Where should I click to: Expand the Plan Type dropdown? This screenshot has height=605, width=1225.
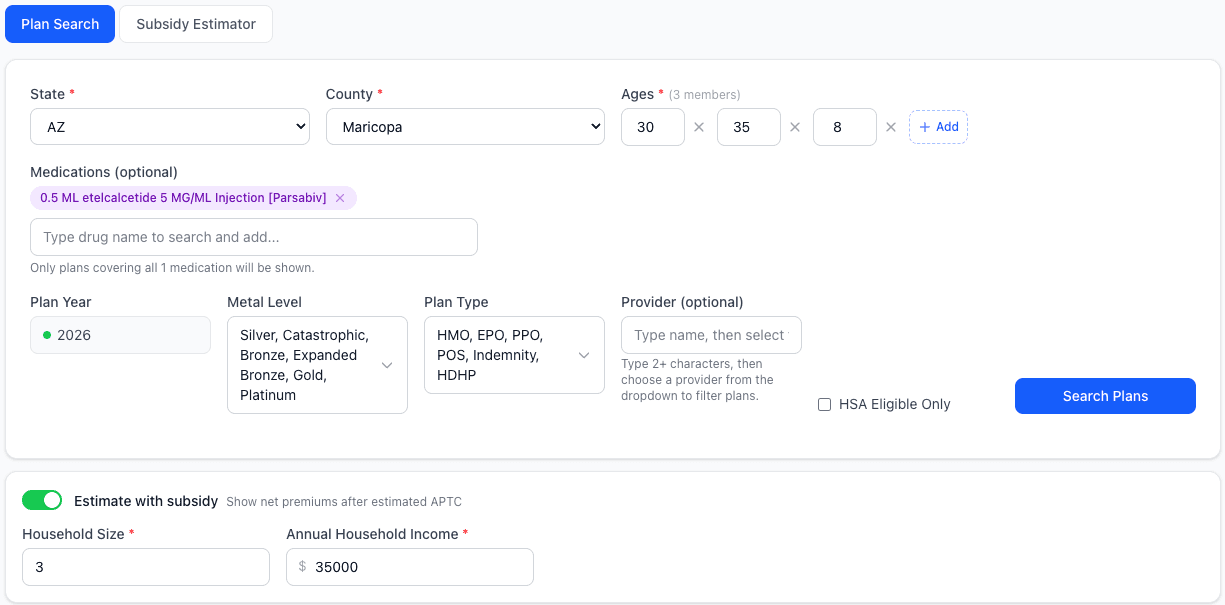pyautogui.click(x=583, y=355)
